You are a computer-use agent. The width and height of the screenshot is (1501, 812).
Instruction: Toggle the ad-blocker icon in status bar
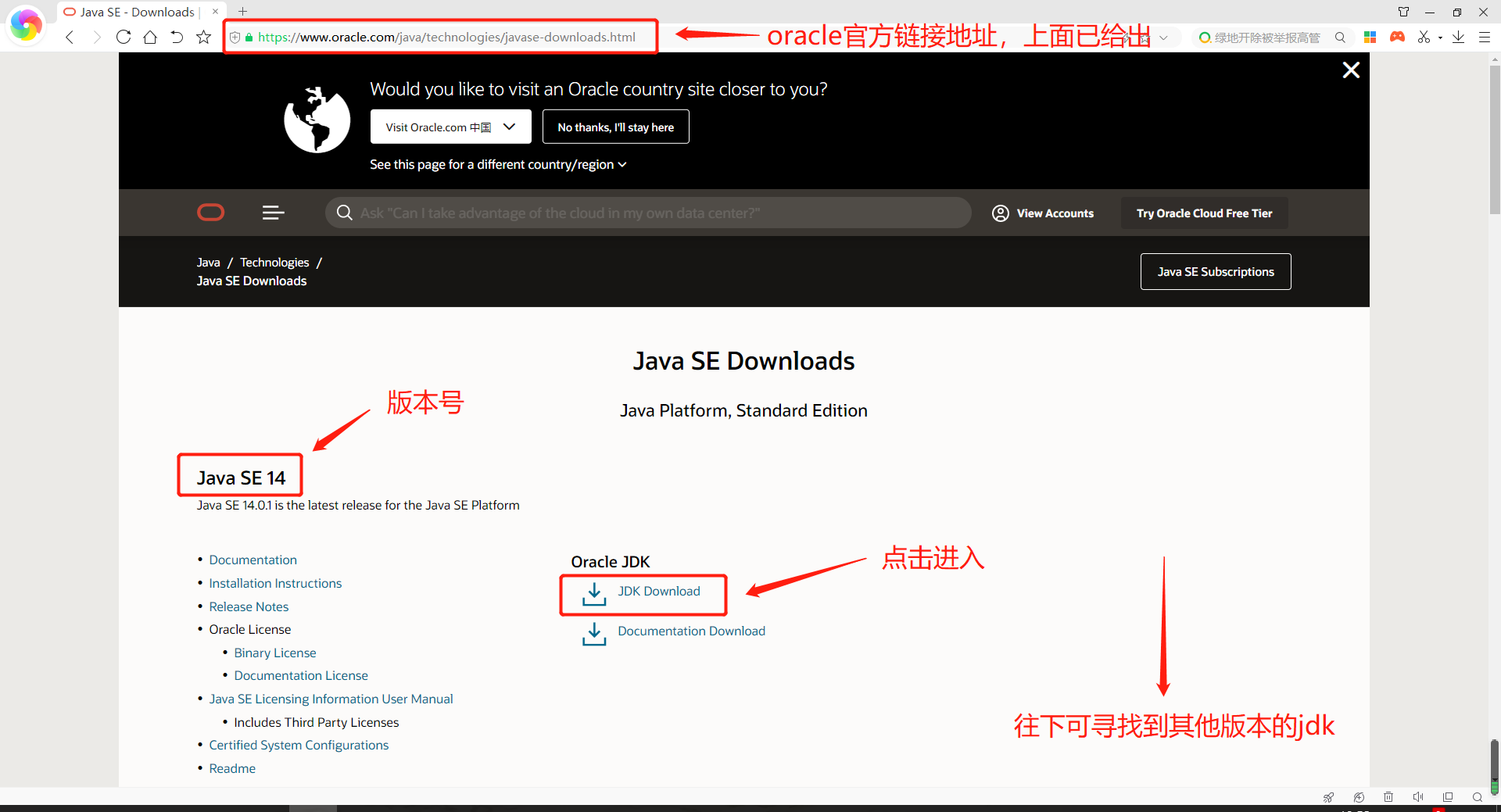click(x=1359, y=797)
